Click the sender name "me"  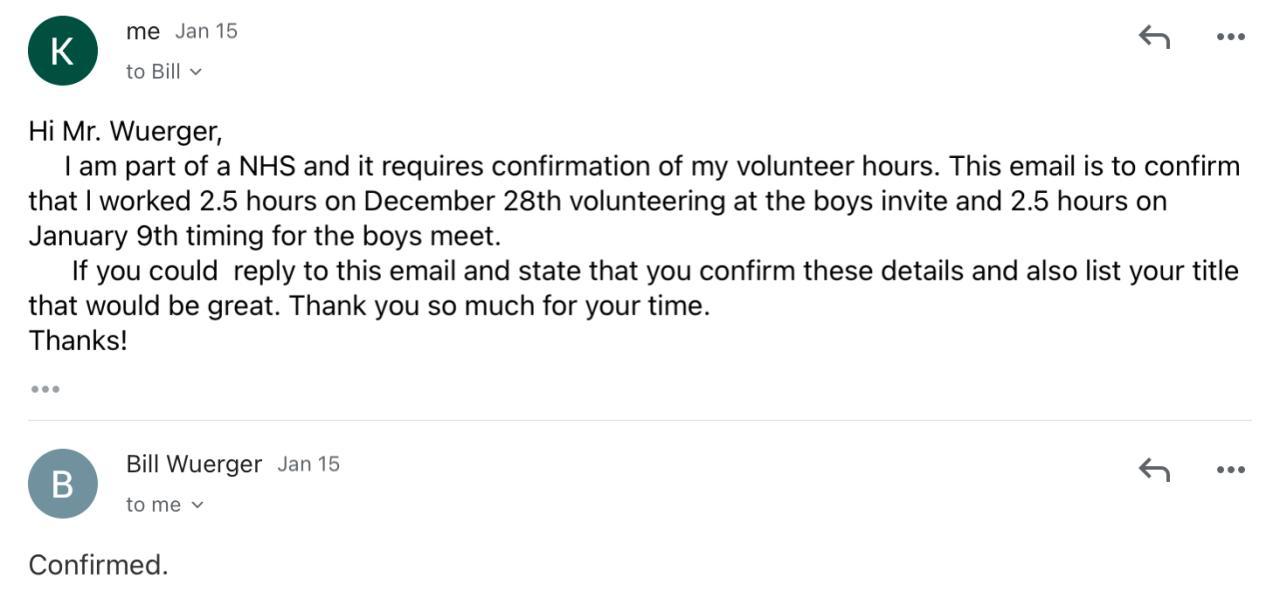pos(143,31)
